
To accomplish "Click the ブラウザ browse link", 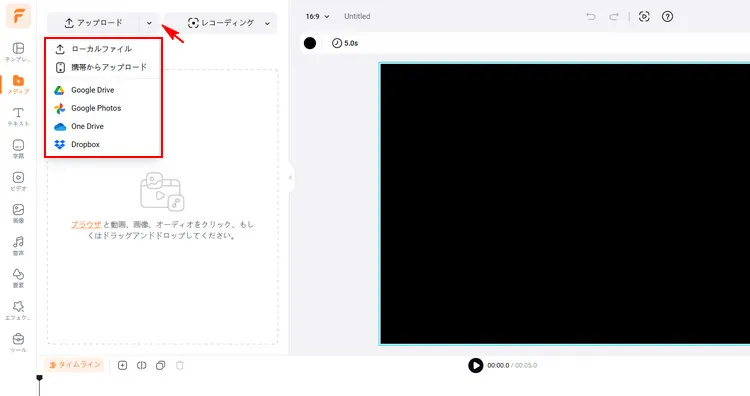I will [x=86, y=224].
